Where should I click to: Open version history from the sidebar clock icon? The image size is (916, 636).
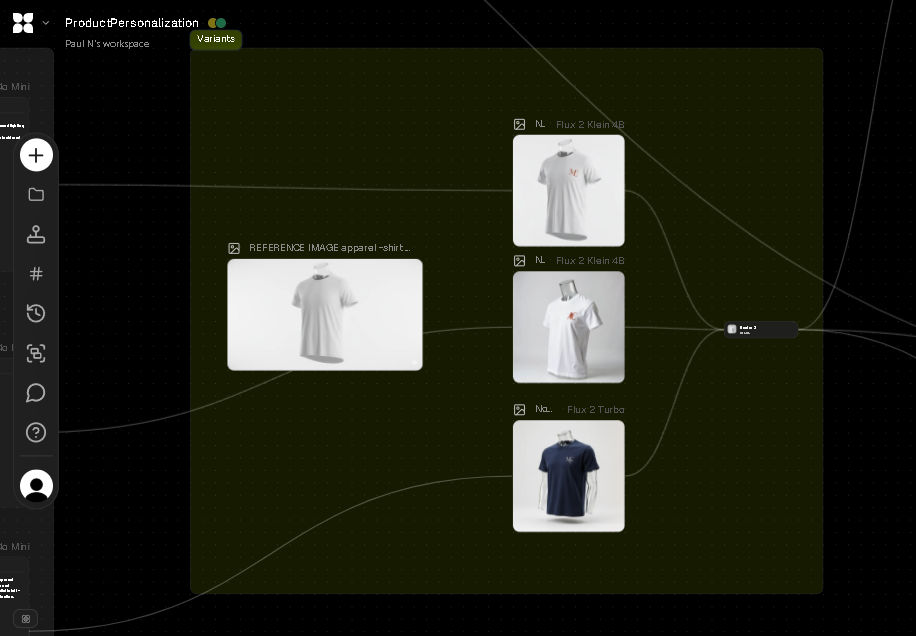pyautogui.click(x=36, y=313)
